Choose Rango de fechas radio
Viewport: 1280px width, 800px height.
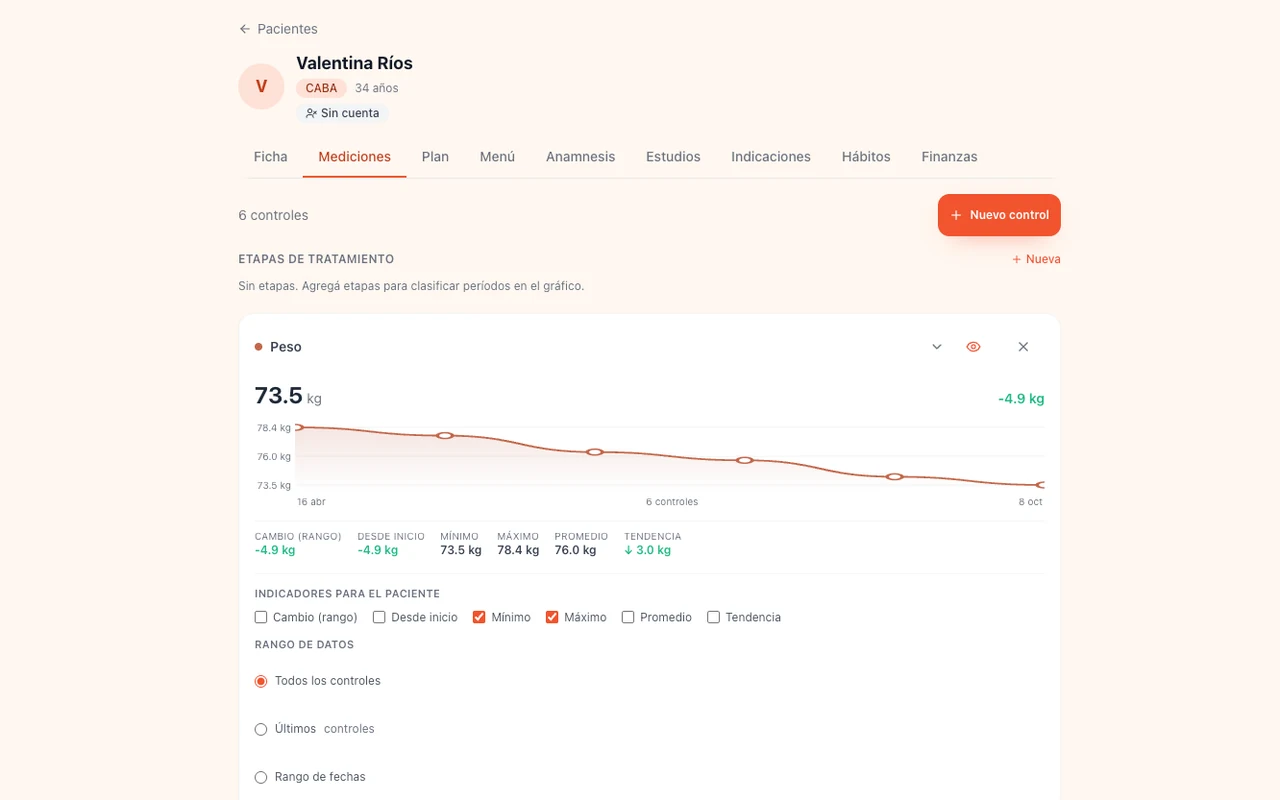coord(261,777)
